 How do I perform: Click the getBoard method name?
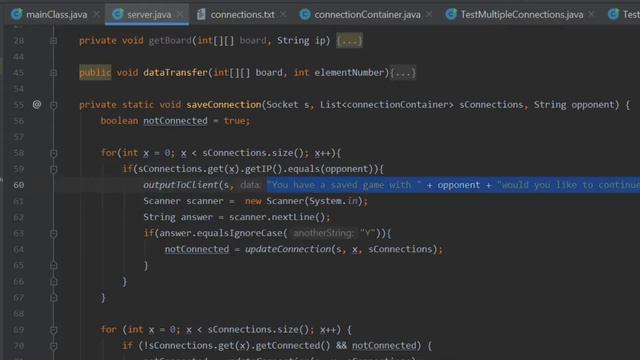click(170, 40)
